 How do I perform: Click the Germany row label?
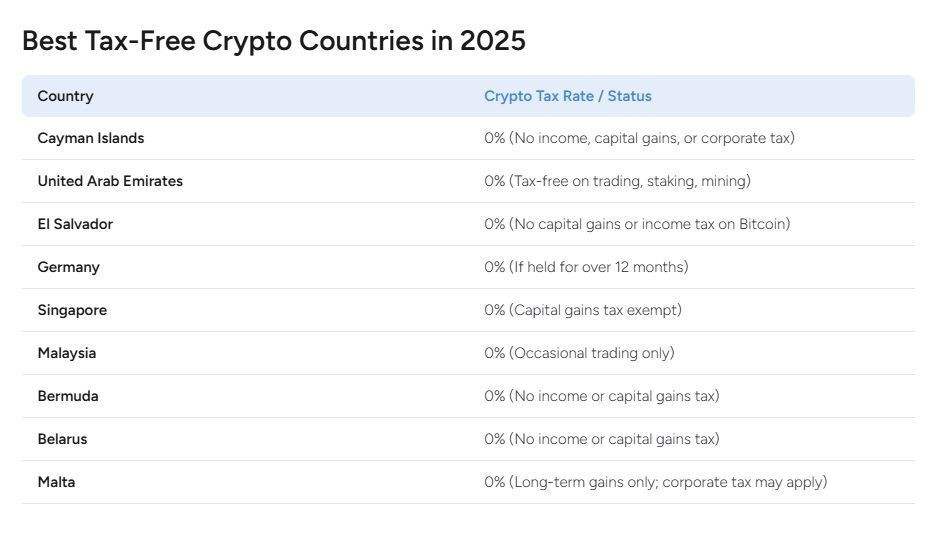click(68, 267)
